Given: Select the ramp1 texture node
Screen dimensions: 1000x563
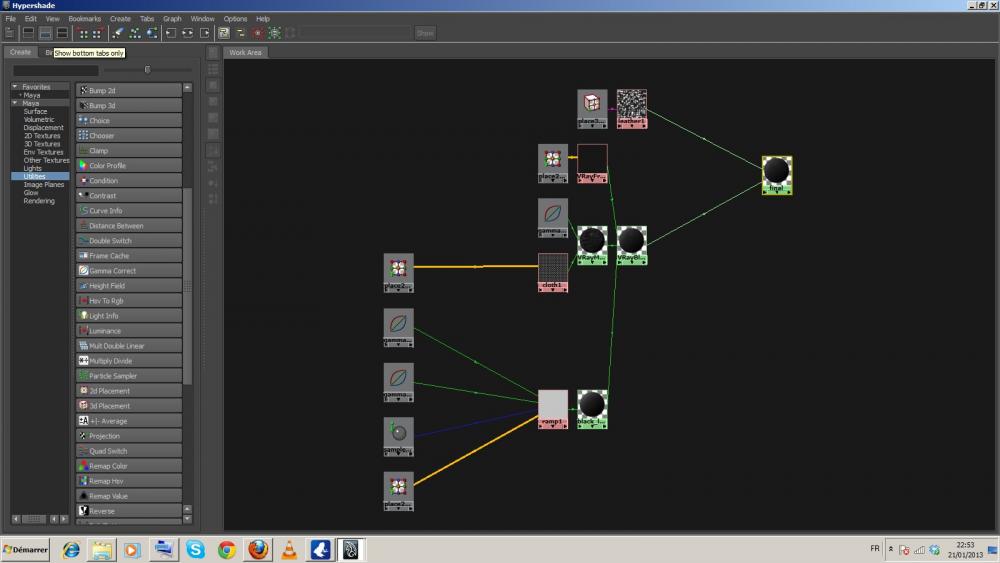Looking at the screenshot, I should pos(553,409).
